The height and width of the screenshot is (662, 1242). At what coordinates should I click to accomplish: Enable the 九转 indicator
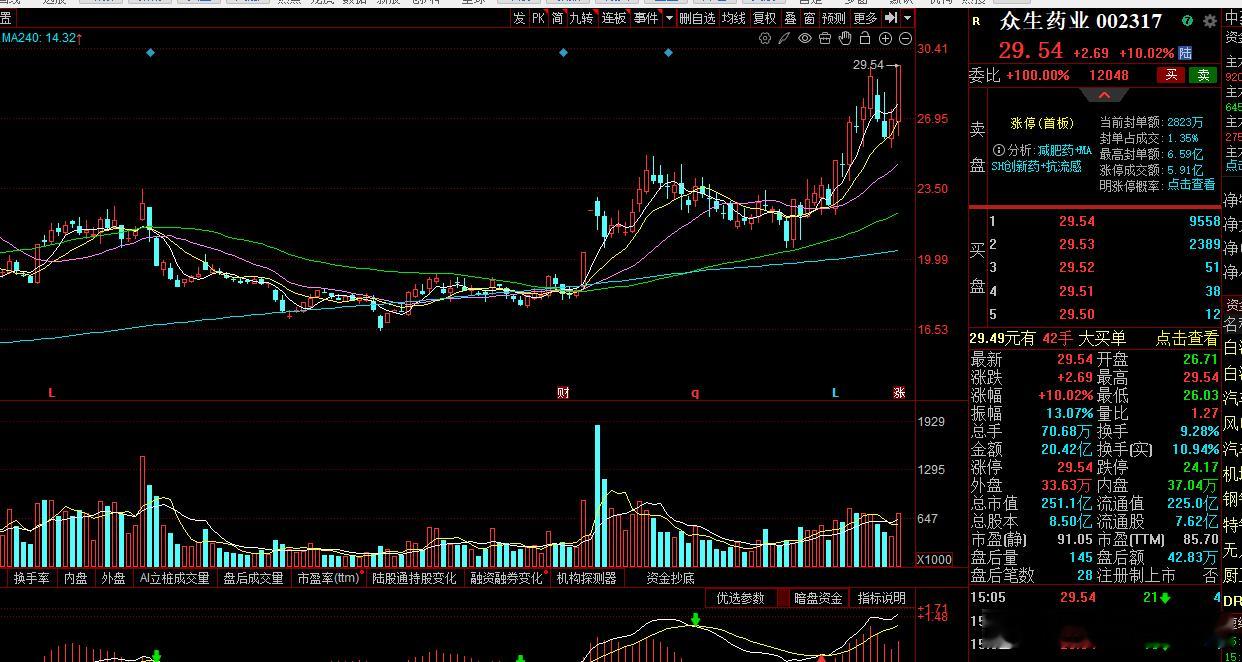point(581,18)
